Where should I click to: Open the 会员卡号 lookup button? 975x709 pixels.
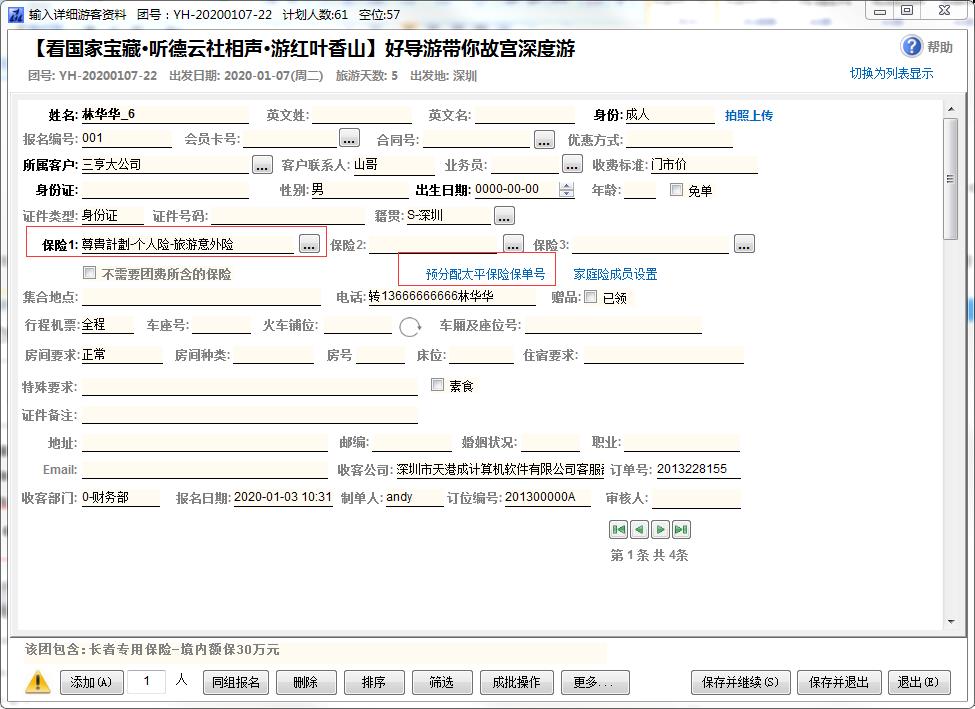349,139
